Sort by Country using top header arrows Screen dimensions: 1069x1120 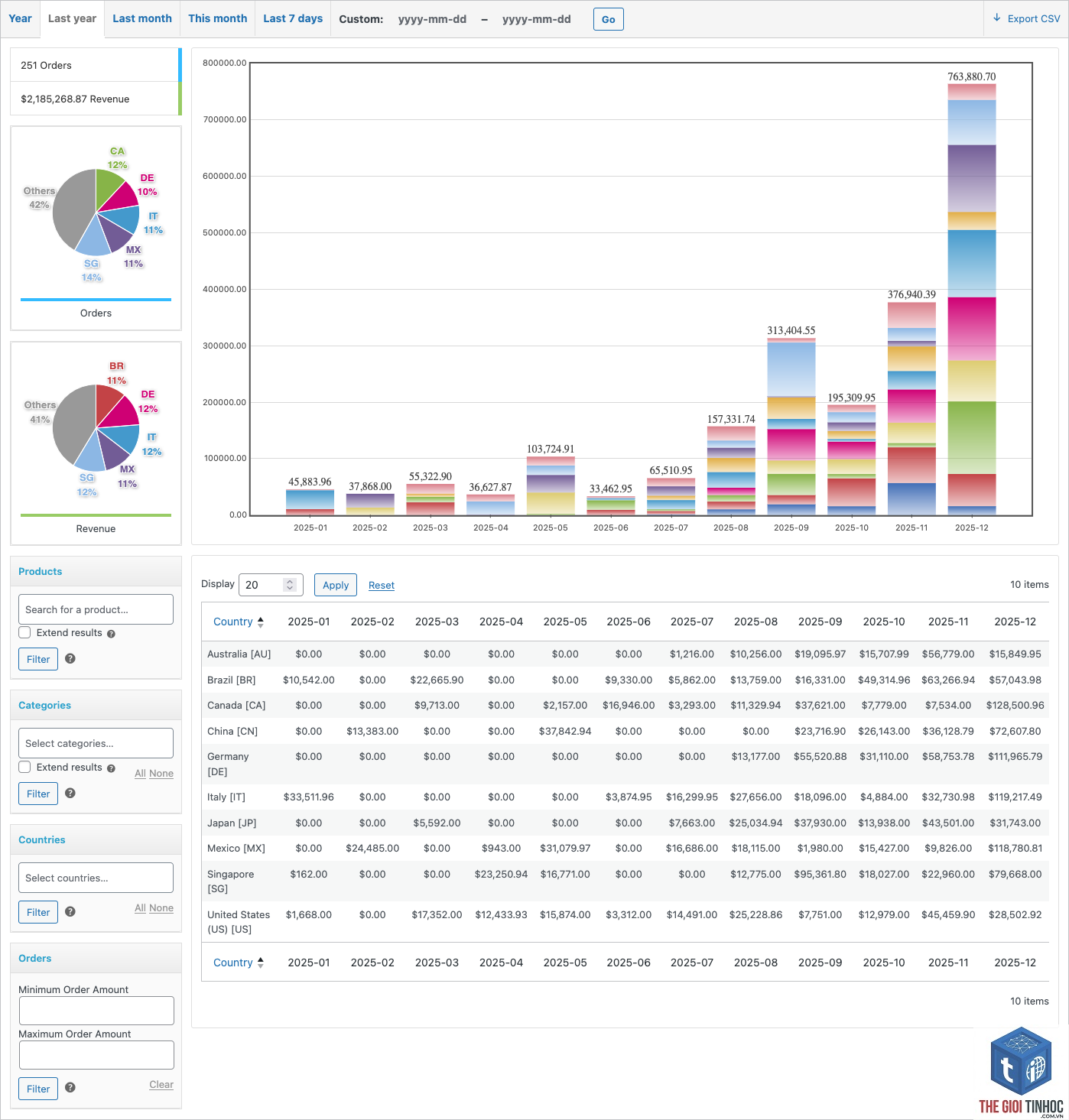click(x=260, y=622)
